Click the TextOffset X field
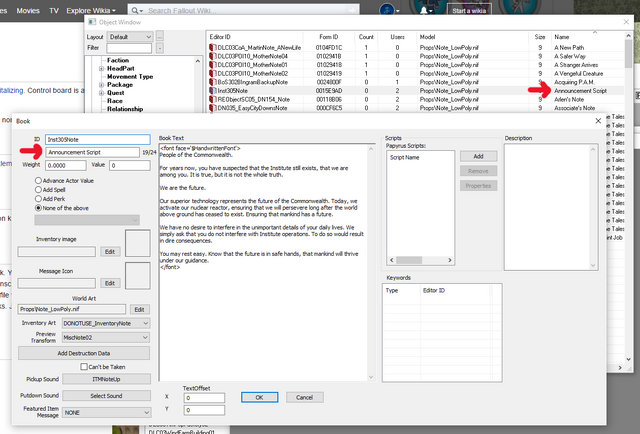The image size is (640, 434). tap(204, 398)
